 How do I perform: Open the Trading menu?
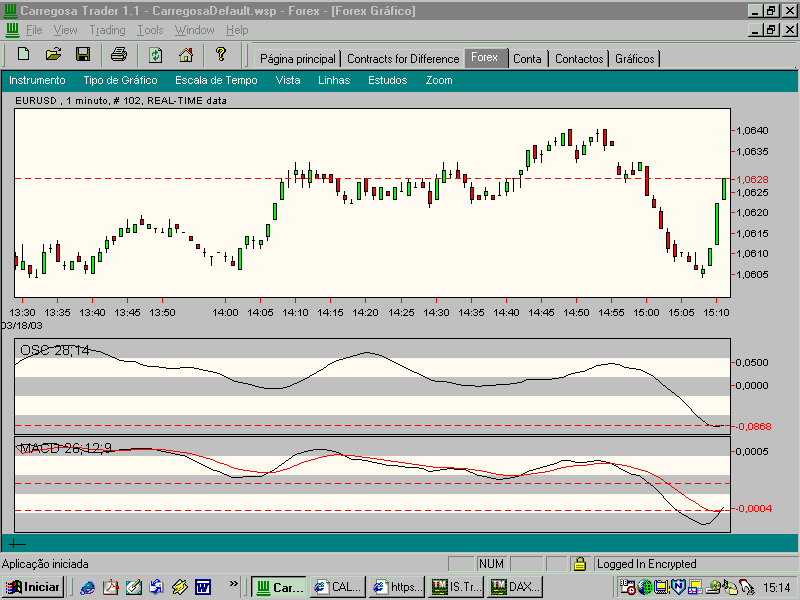tap(107, 30)
